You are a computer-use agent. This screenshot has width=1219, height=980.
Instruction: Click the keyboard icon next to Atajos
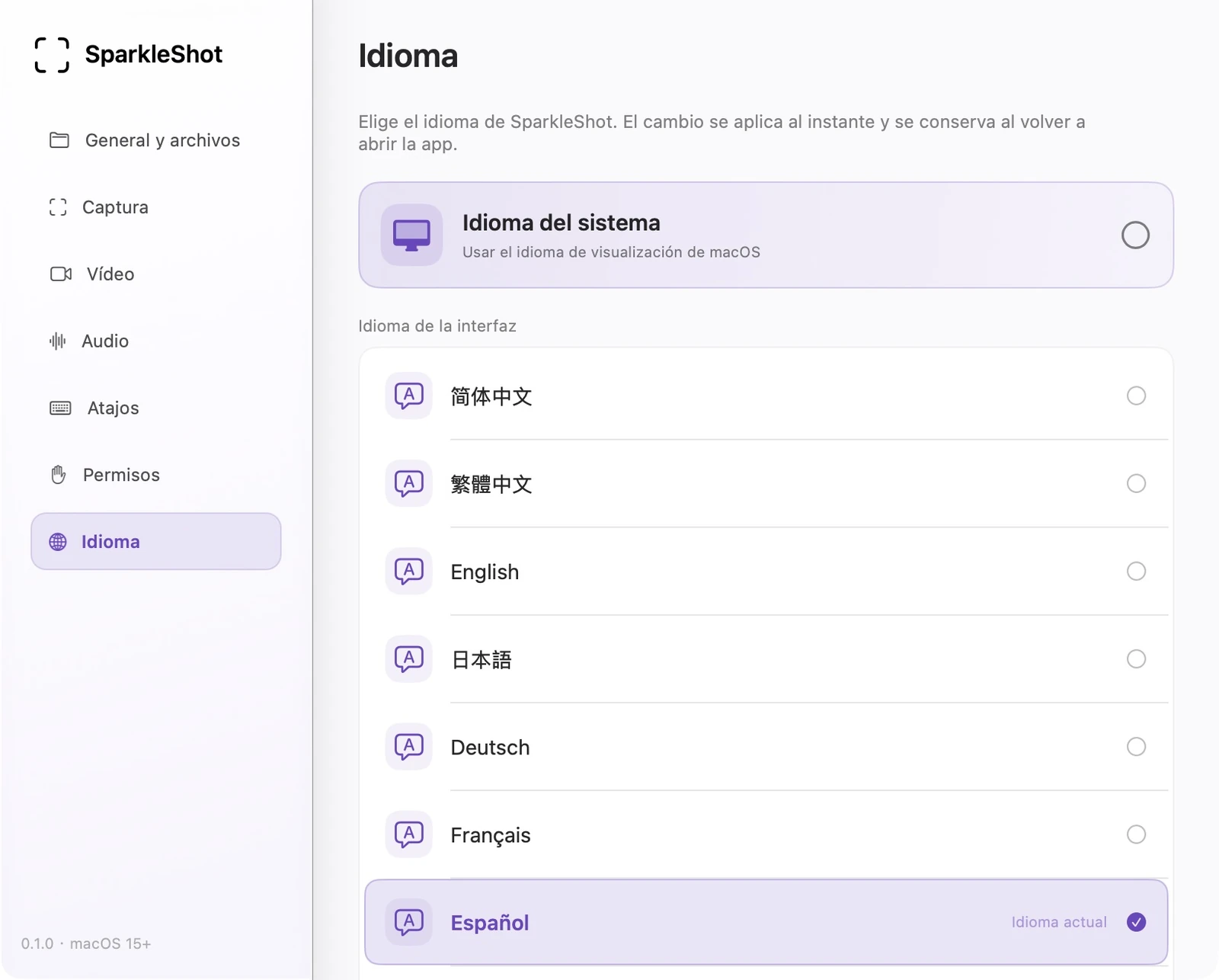pos(60,408)
